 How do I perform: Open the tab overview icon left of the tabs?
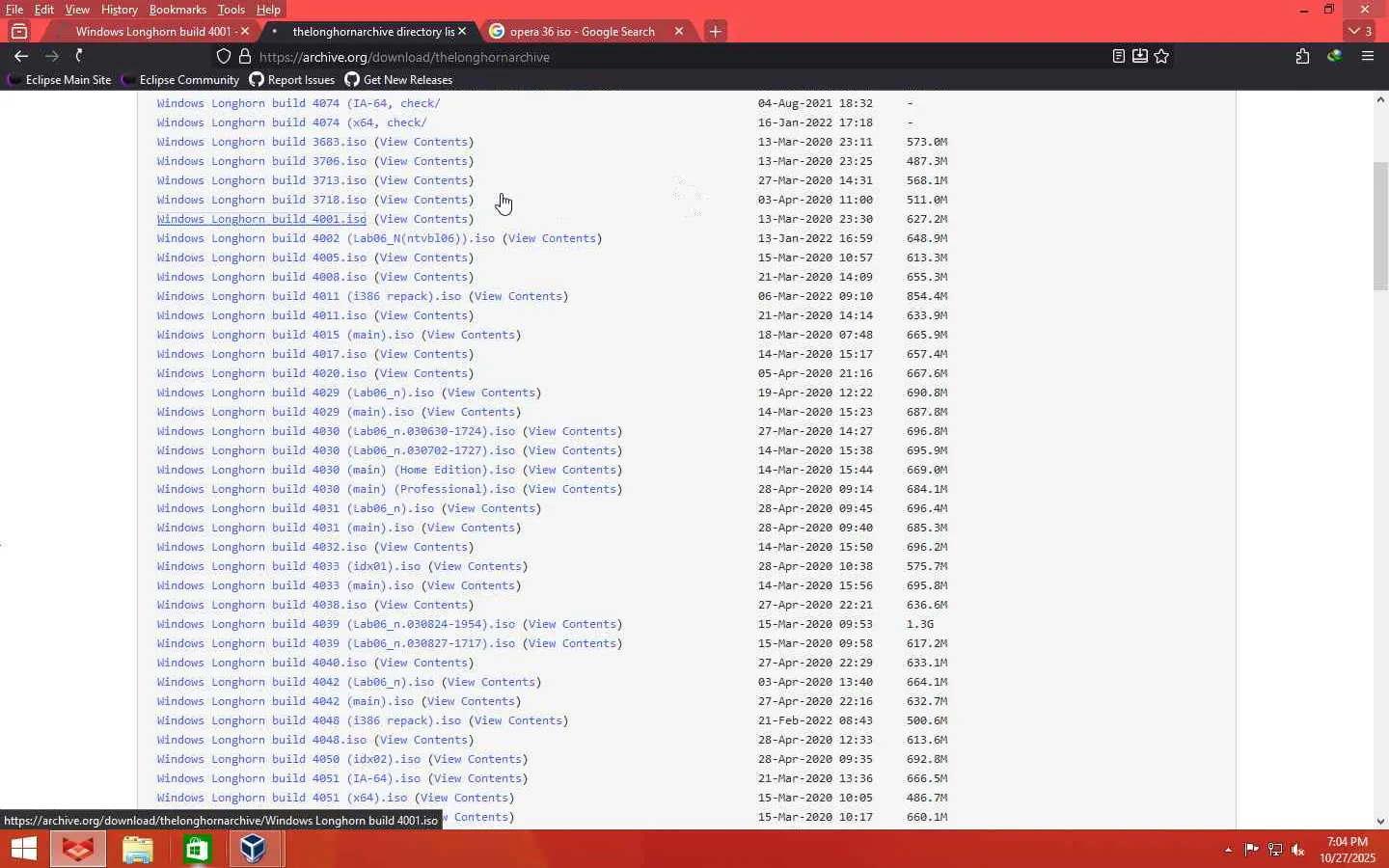[18, 31]
